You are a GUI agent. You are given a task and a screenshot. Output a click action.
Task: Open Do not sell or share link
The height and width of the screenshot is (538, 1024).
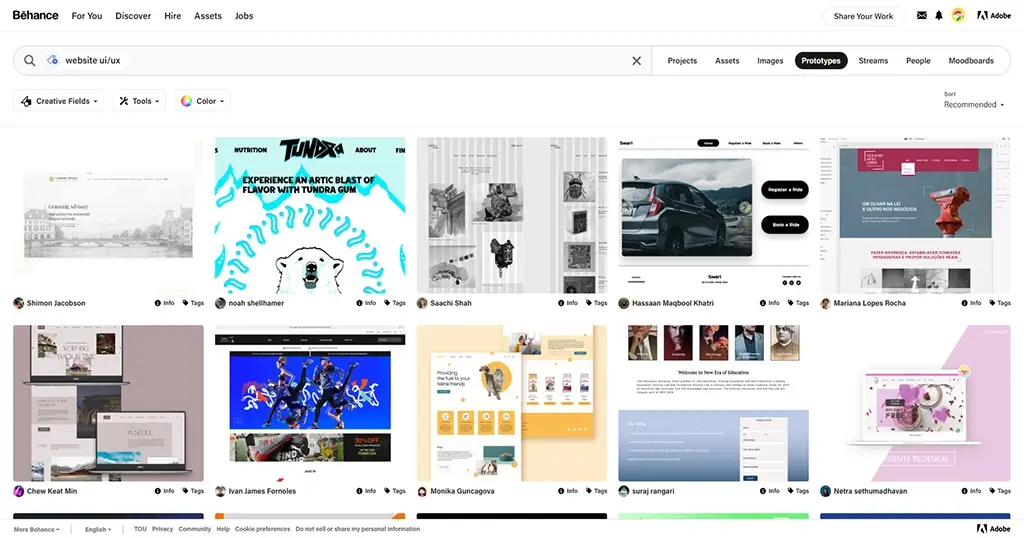[358, 530]
